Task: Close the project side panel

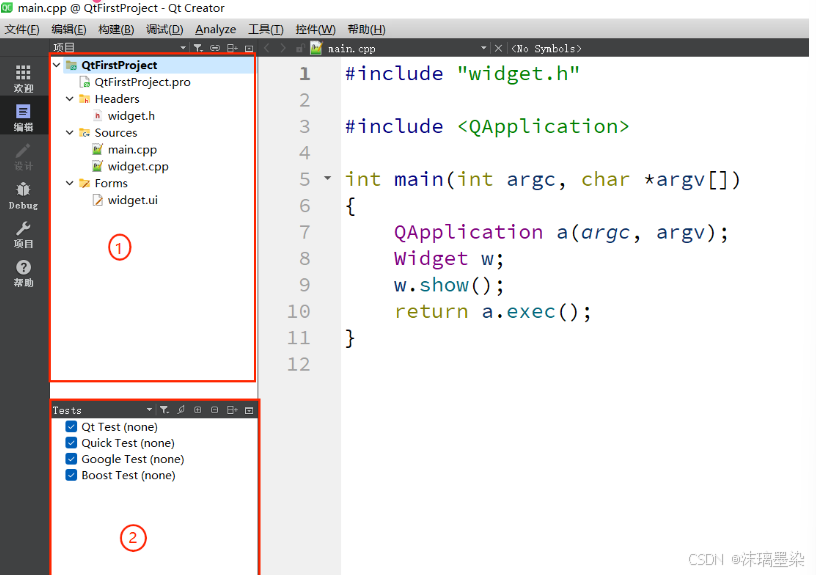Action: [x=249, y=48]
